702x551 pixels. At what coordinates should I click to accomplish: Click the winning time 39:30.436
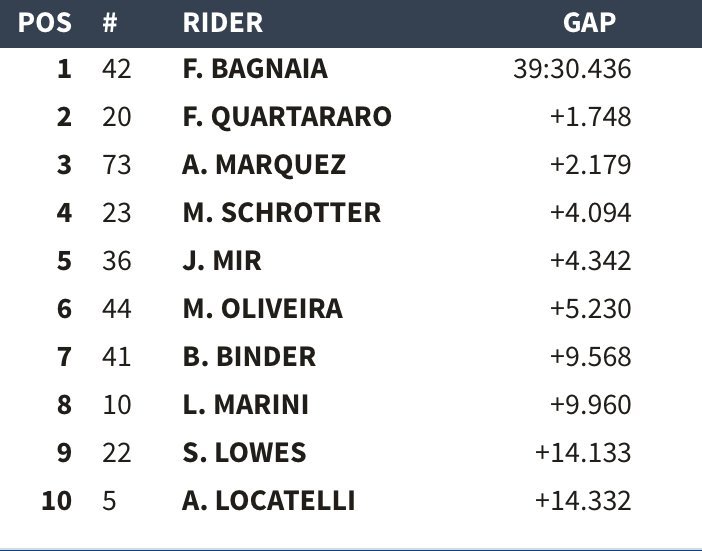(571, 70)
